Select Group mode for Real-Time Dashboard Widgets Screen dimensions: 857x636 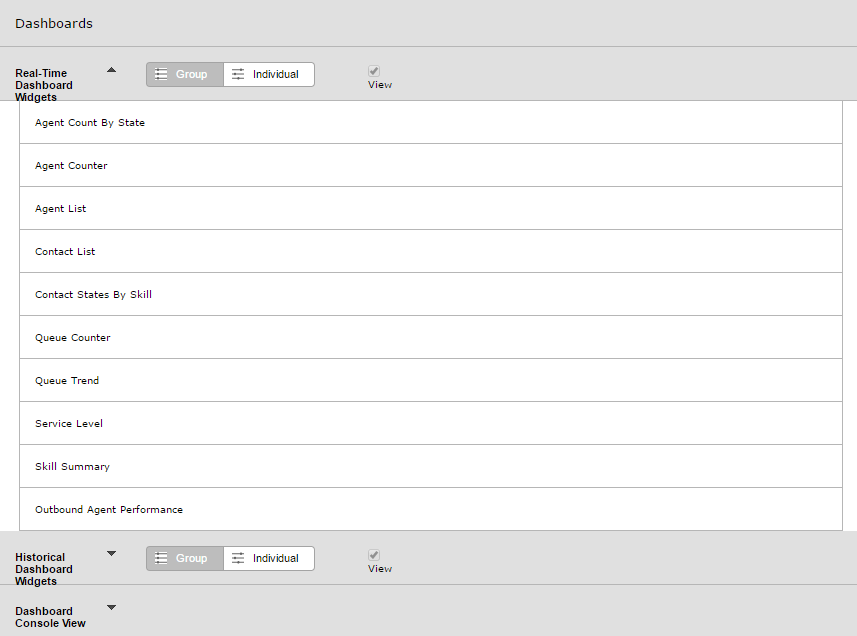pos(185,74)
